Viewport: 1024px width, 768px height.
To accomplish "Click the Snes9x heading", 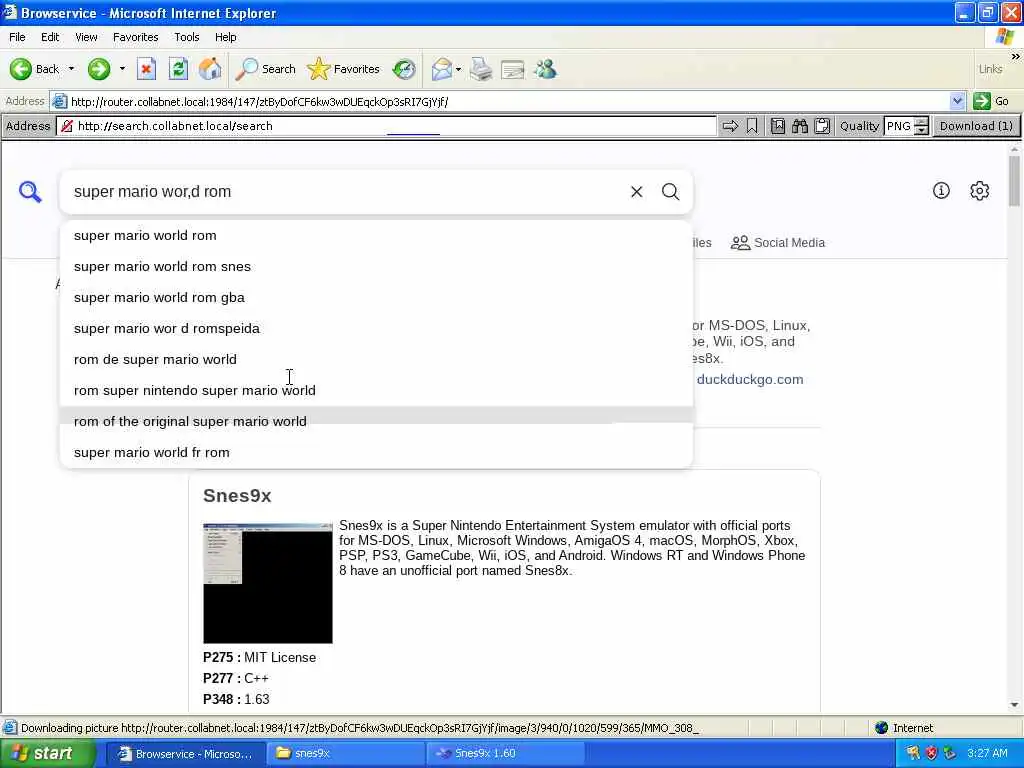I will click(x=237, y=496).
